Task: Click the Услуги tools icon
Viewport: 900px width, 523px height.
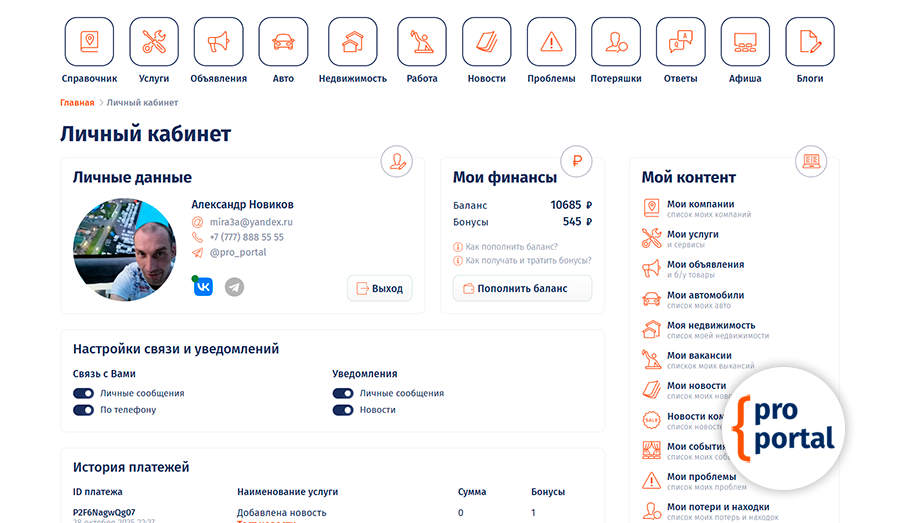Action: coord(155,42)
